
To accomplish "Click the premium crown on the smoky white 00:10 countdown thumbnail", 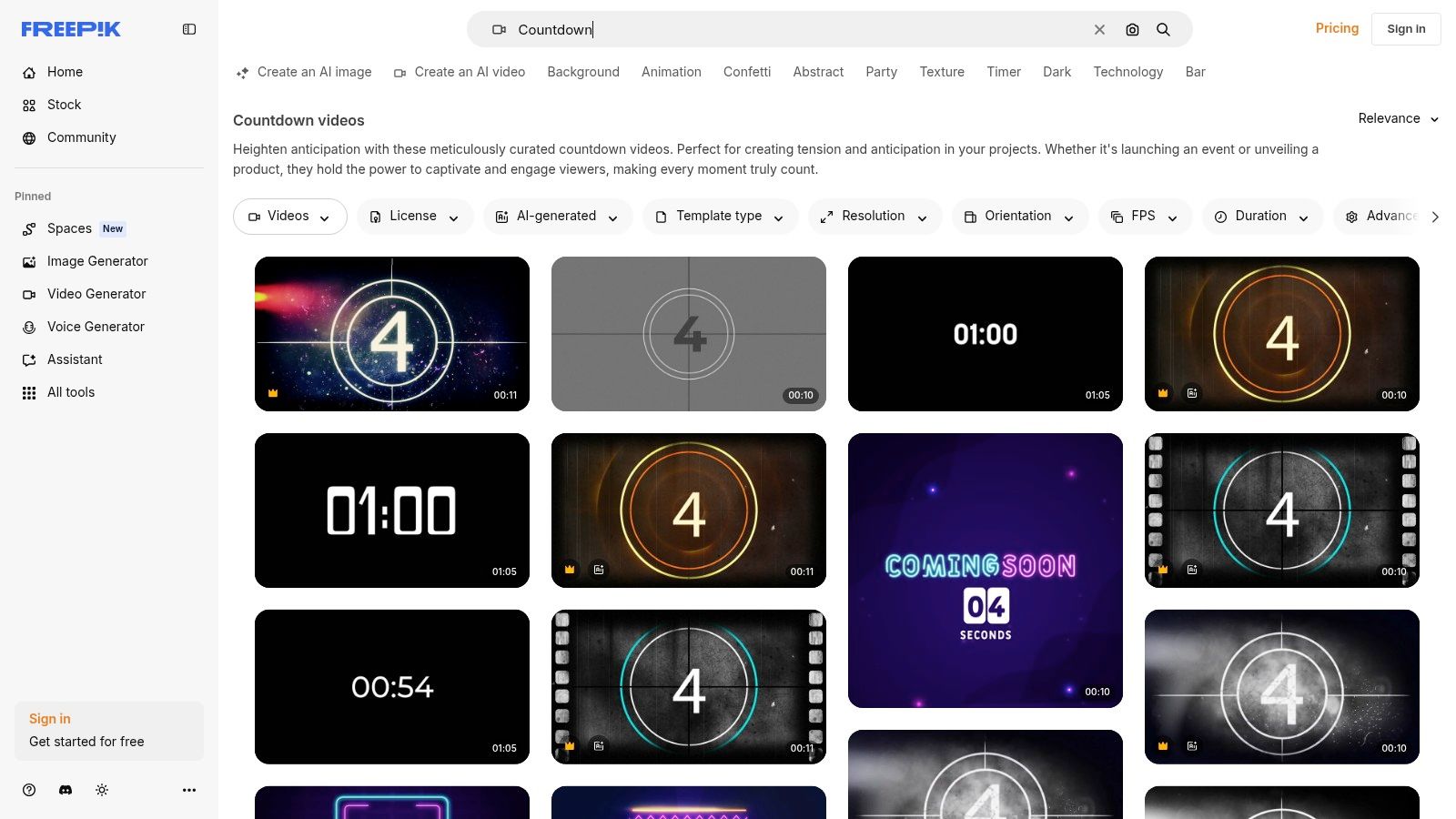I will [1163, 746].
